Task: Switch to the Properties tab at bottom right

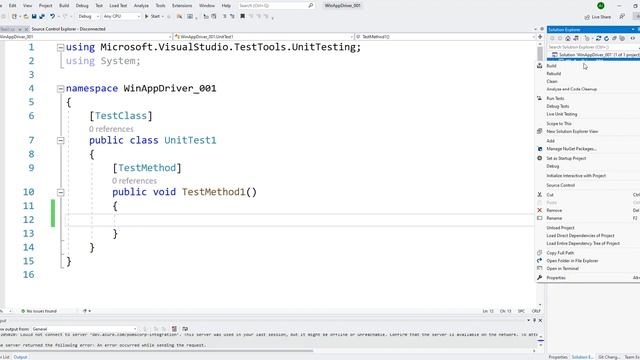Action: pos(558,357)
